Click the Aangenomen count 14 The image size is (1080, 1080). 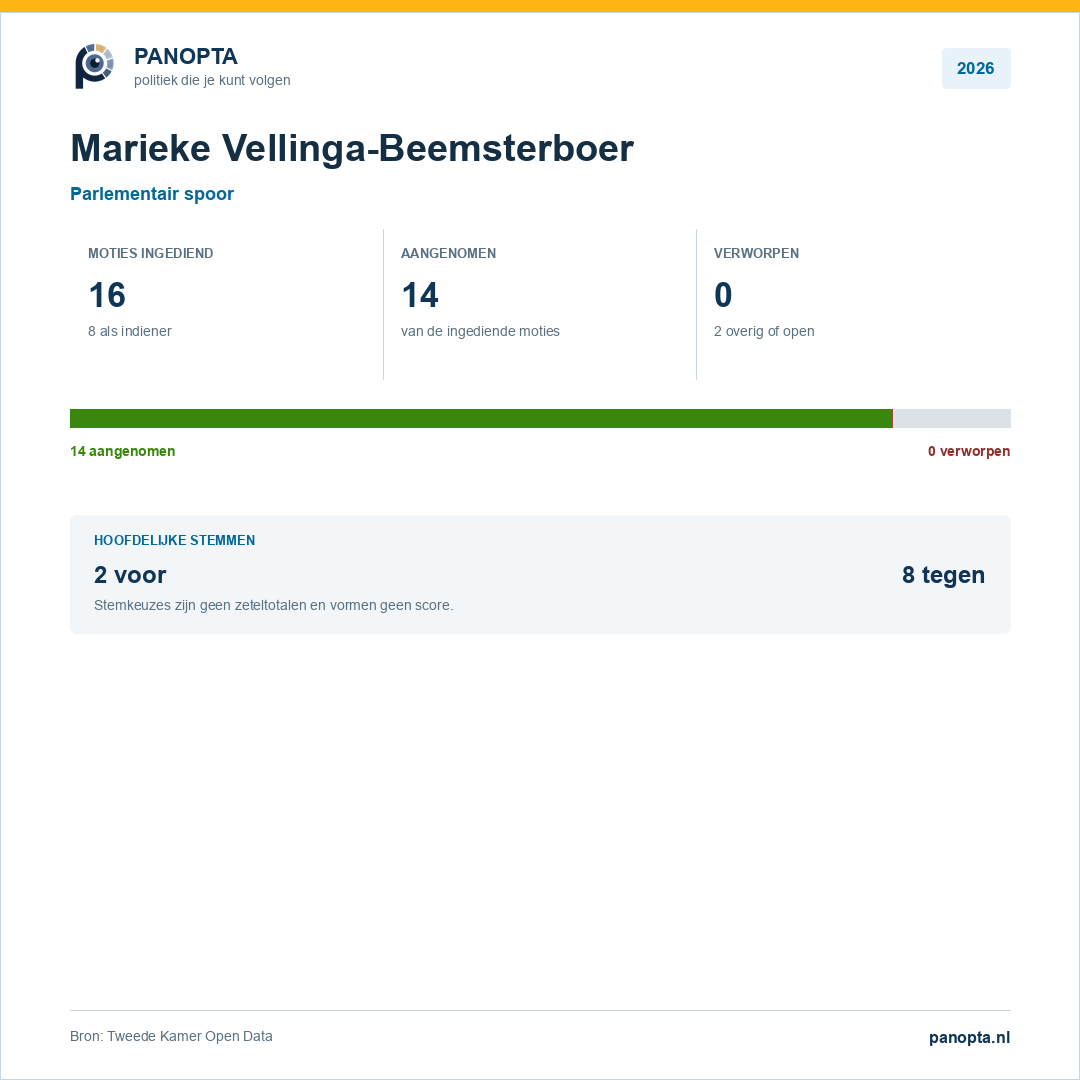click(x=420, y=295)
